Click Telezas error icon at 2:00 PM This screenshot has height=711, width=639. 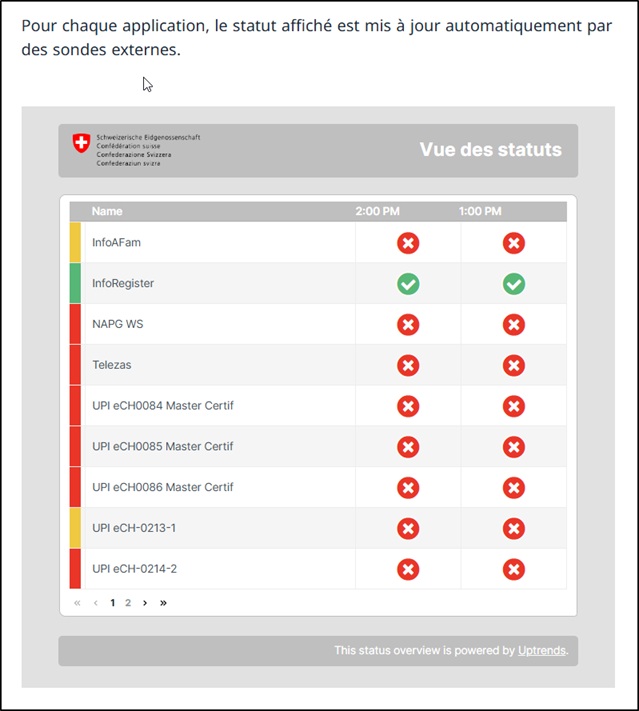point(408,365)
